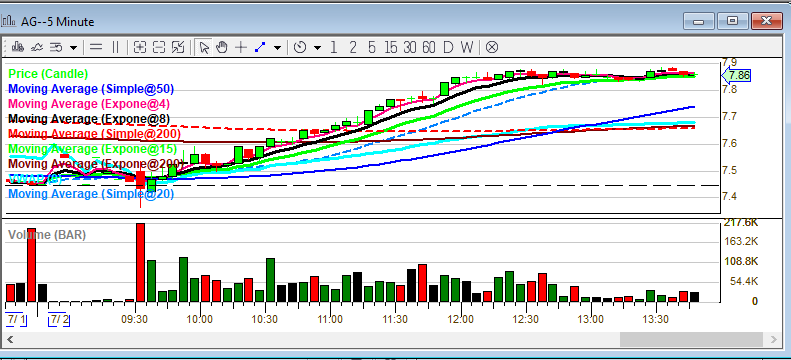This screenshot has height=360, width=791.
Task: Click Moving Average (Simple@200) legend label
Action: coord(95,134)
